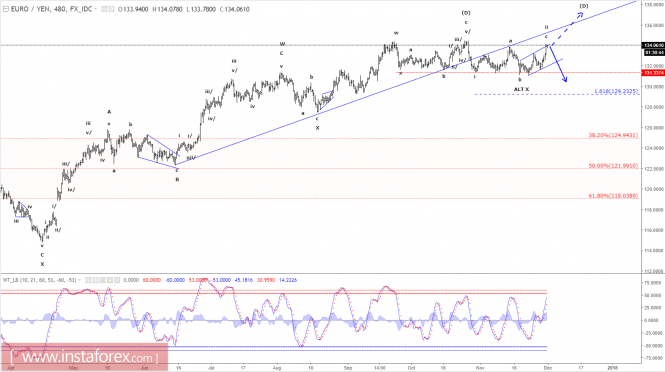Screen dimensions: 665x372
Task: Click 138.0000 on the price axis
Action: (654, 5)
